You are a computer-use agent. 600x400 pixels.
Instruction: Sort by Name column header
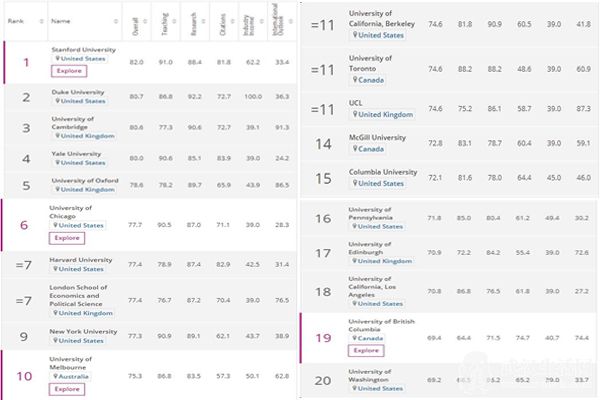[61, 19]
